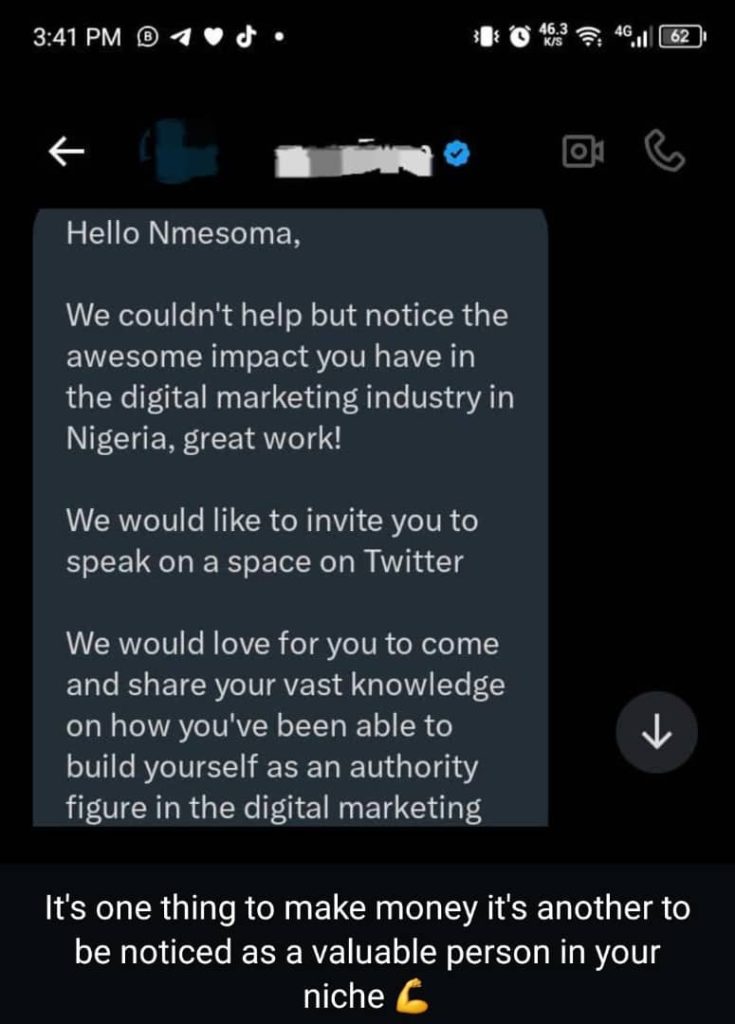Tap the alarm clock status icon
The width and height of the screenshot is (735, 1024).
[519, 38]
